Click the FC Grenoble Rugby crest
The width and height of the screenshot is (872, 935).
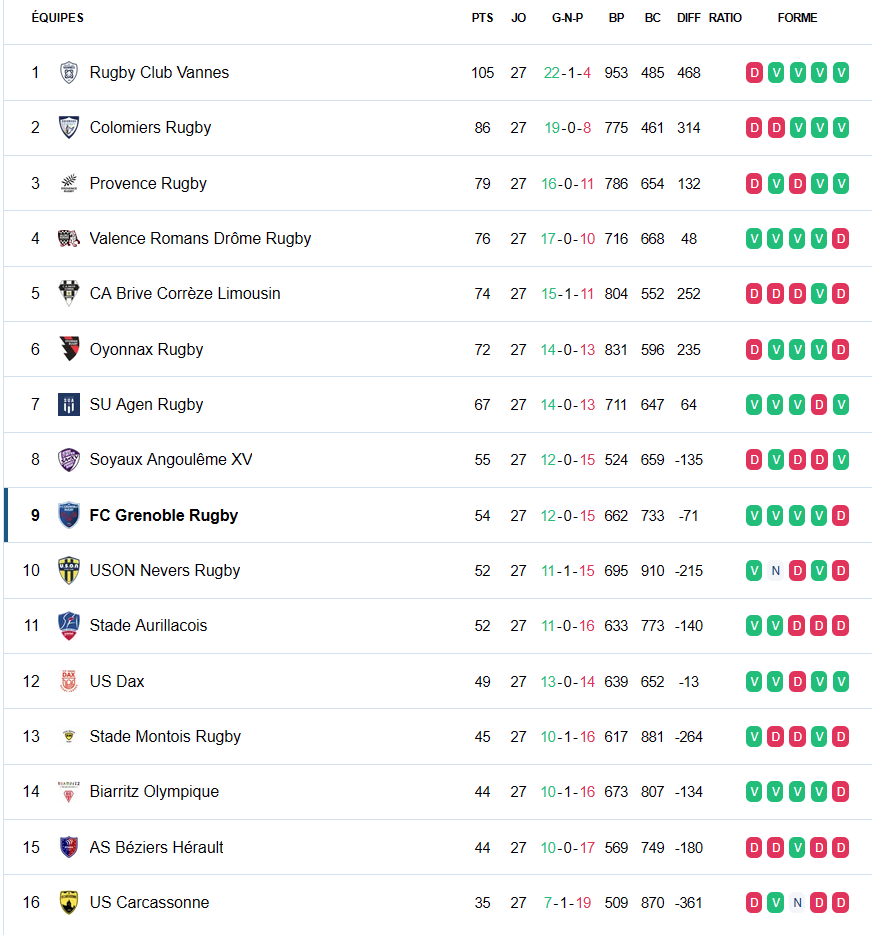tap(68, 515)
